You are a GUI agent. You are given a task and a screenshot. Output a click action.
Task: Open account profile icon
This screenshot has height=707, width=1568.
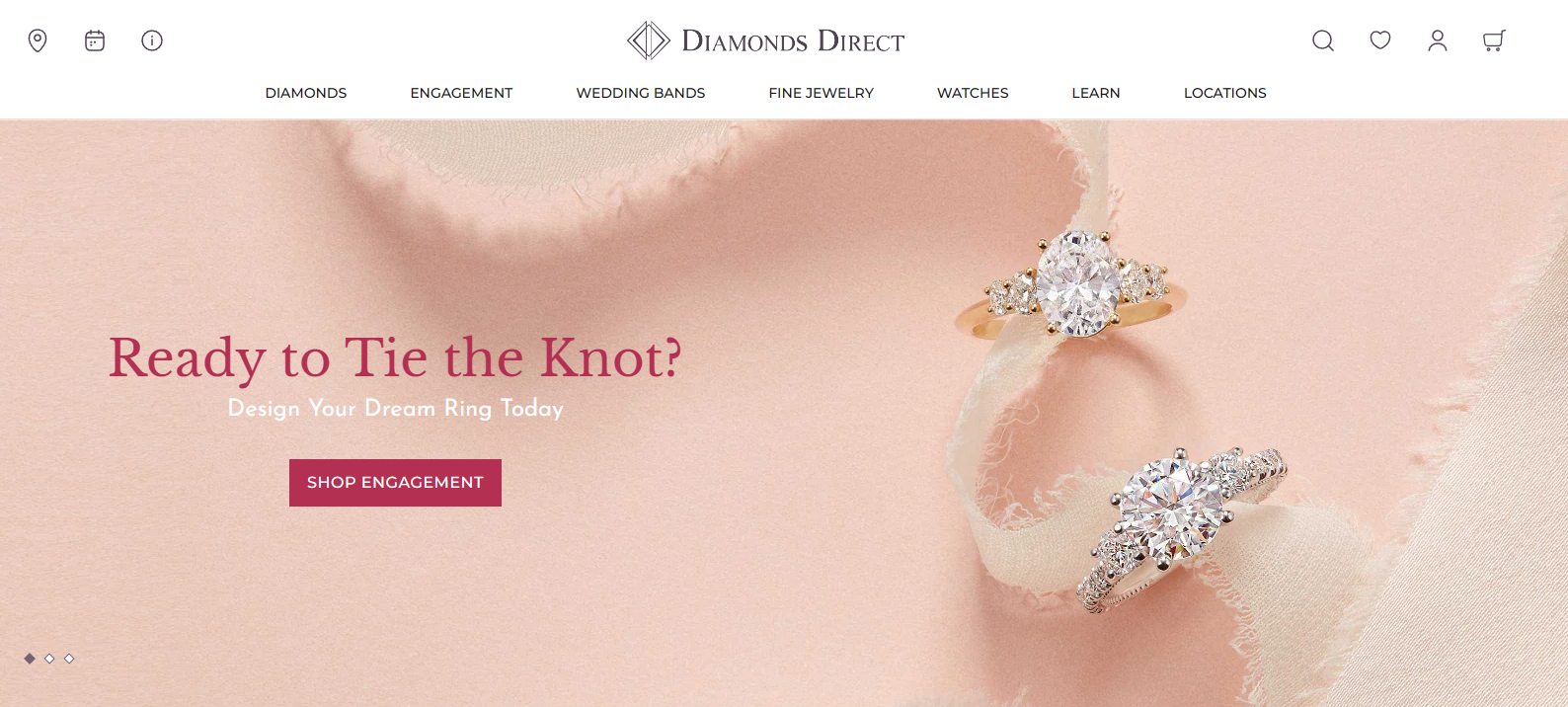pyautogui.click(x=1438, y=40)
